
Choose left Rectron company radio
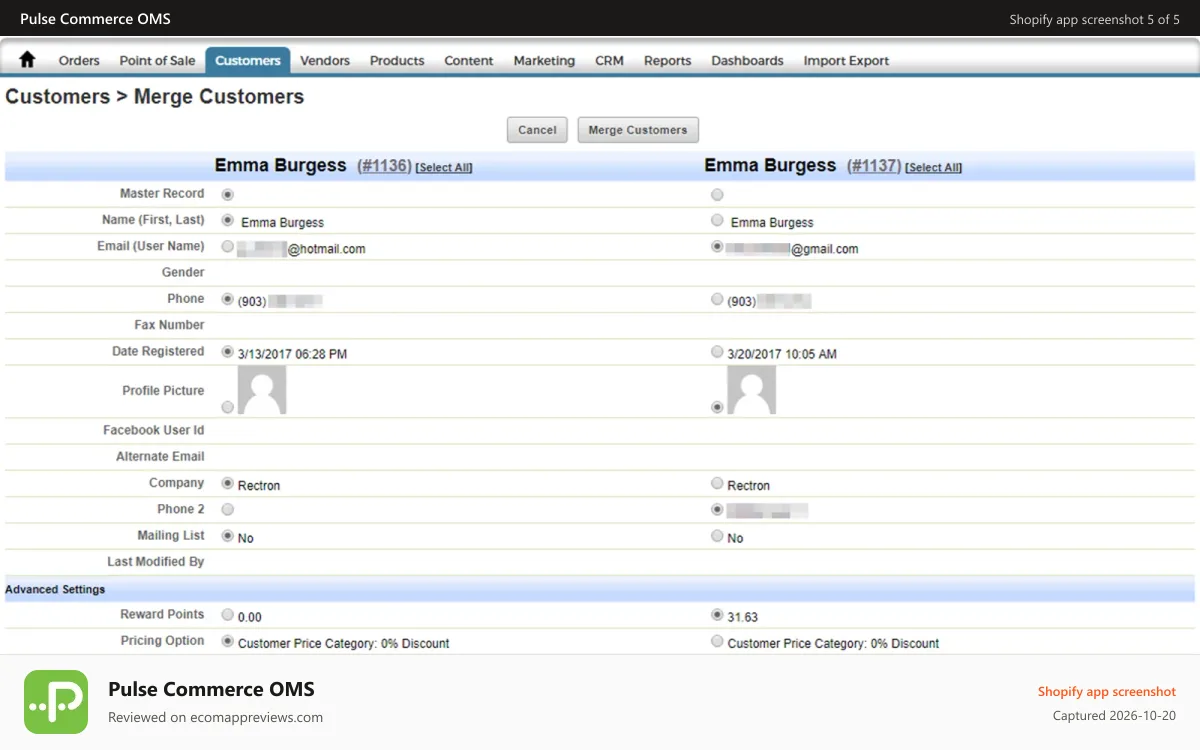pos(228,483)
